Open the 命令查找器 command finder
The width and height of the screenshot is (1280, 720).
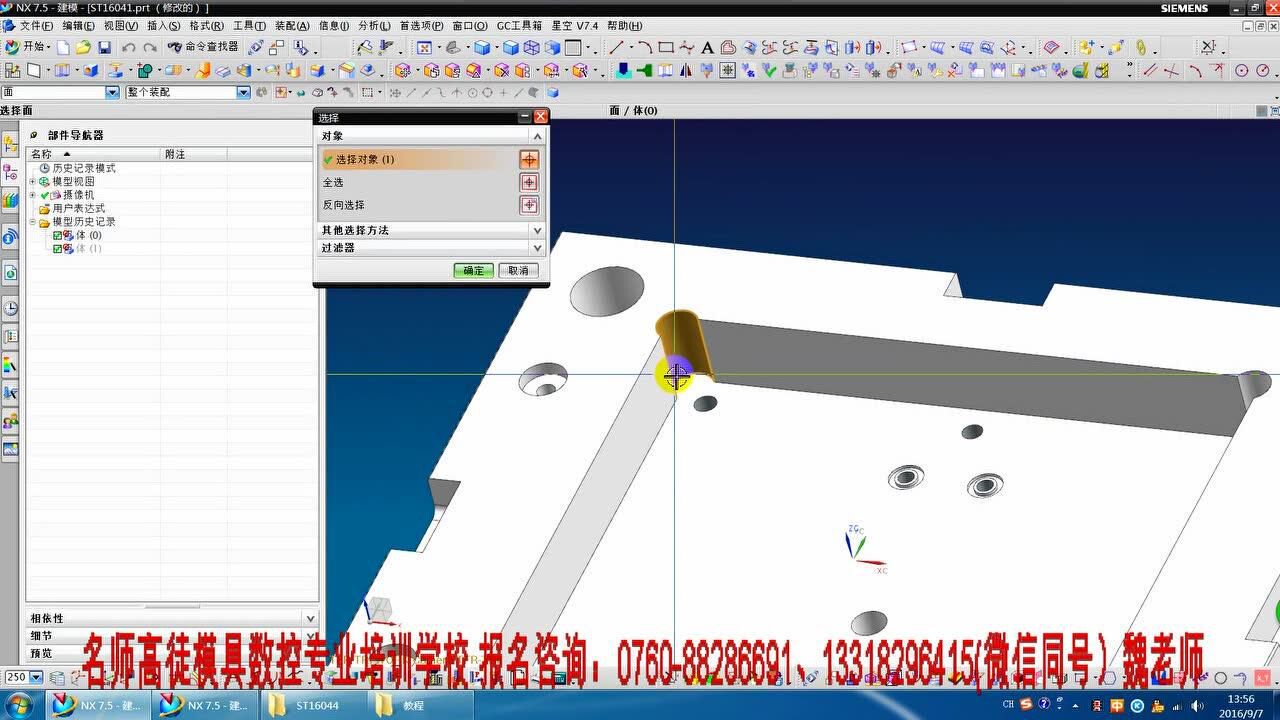(x=204, y=47)
